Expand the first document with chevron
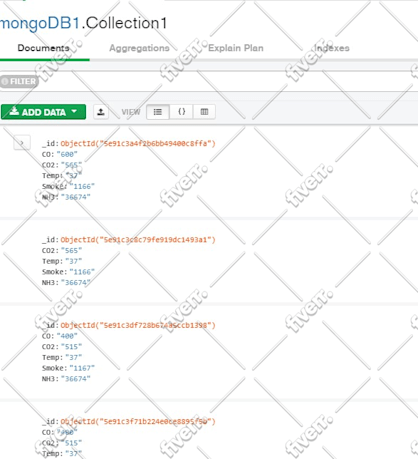 coord(22,143)
